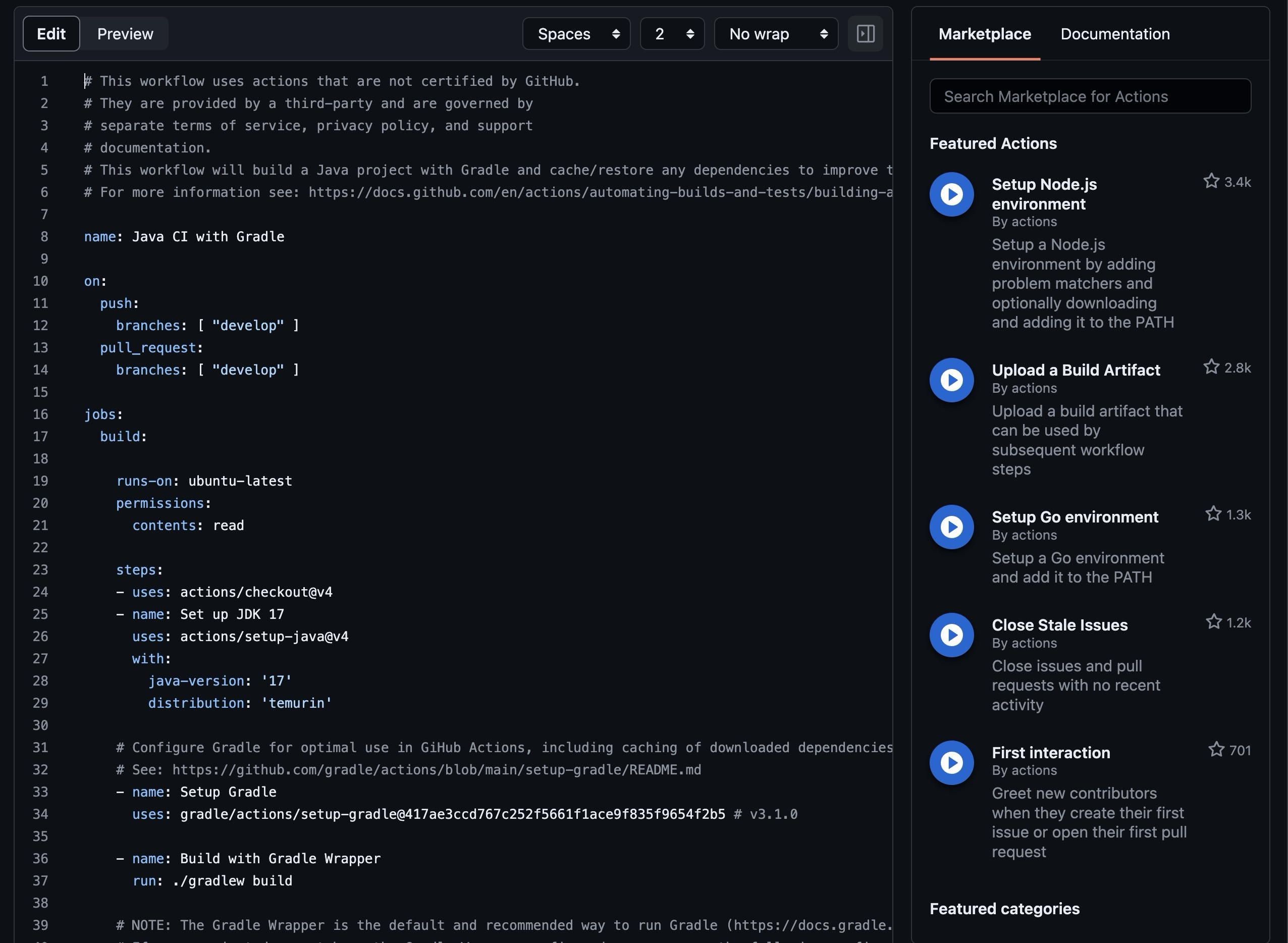The height and width of the screenshot is (943, 1288).
Task: Click the Setup Node.js environment play icon
Action: (951, 195)
